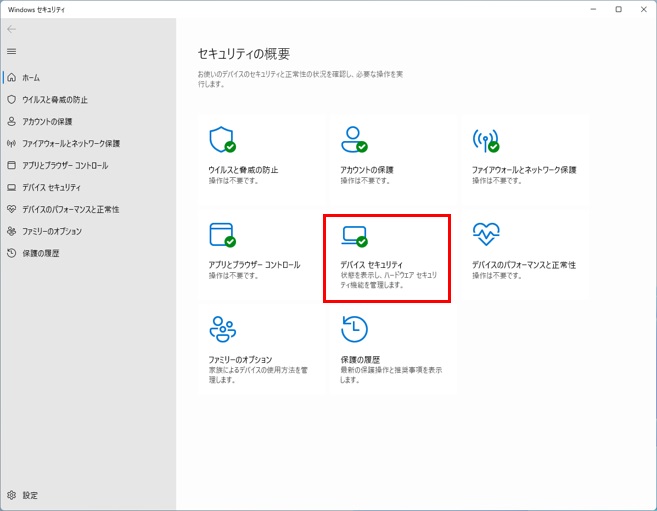The height and width of the screenshot is (511, 657).
Task: Click the home icon in sidebar
Action: click(11, 77)
